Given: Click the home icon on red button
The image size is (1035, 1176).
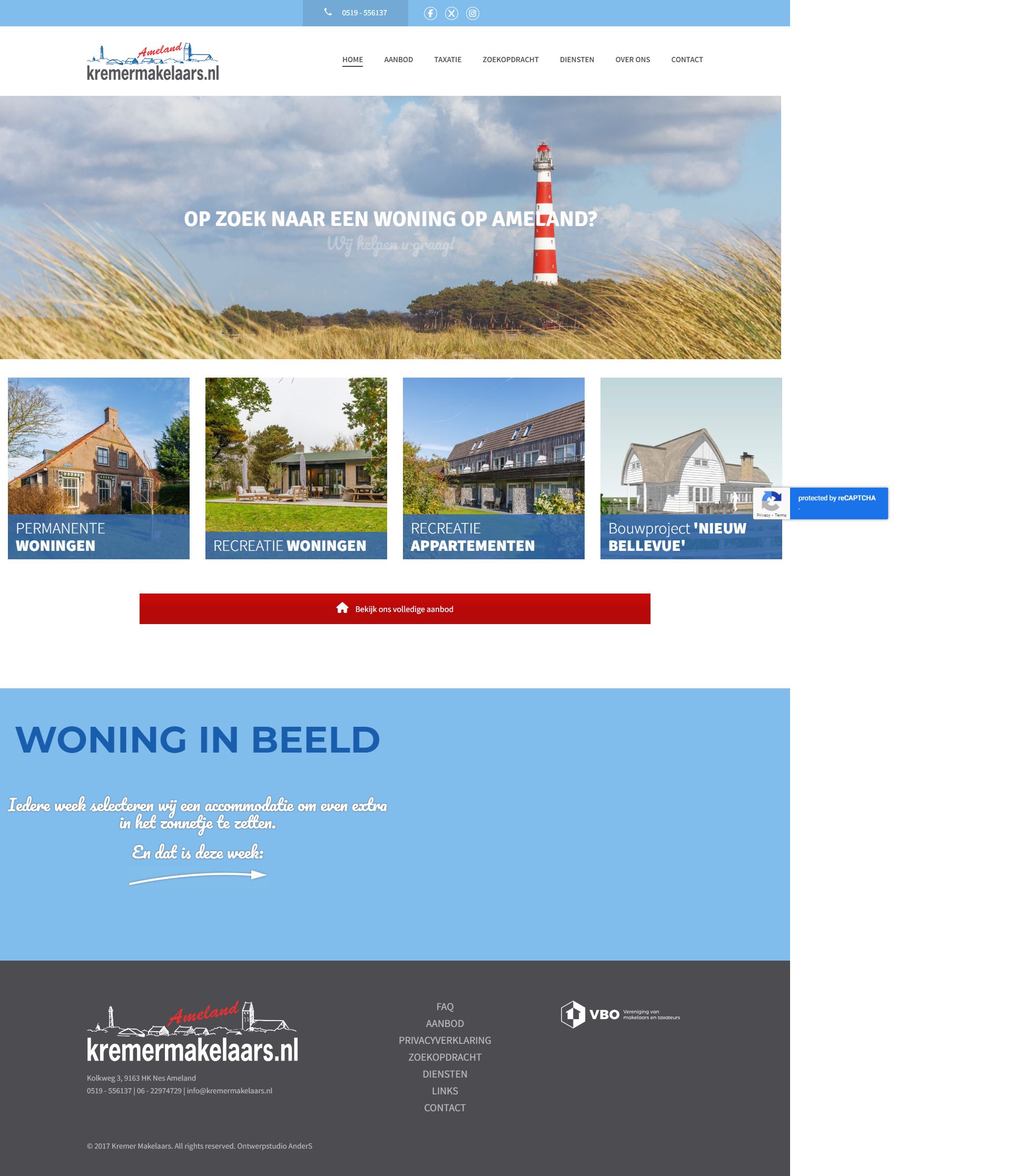Looking at the screenshot, I should click(x=343, y=607).
